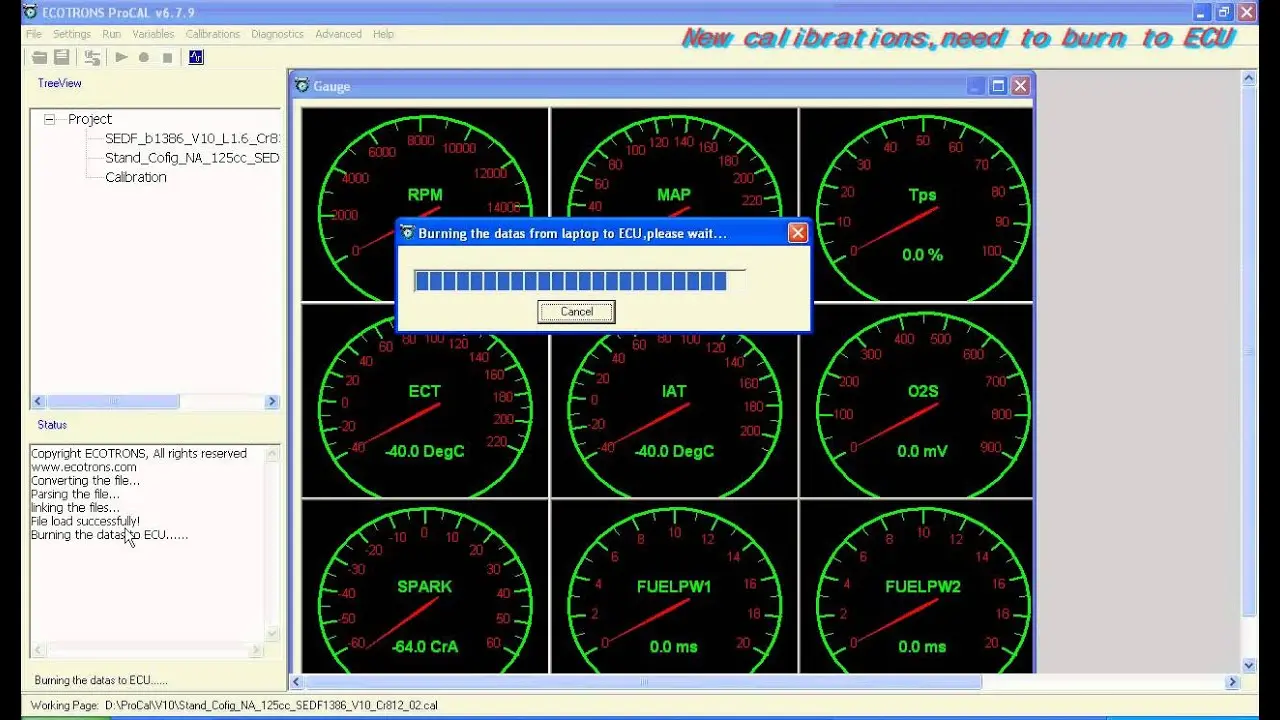Click the stop square toolbar icon

tap(167, 57)
